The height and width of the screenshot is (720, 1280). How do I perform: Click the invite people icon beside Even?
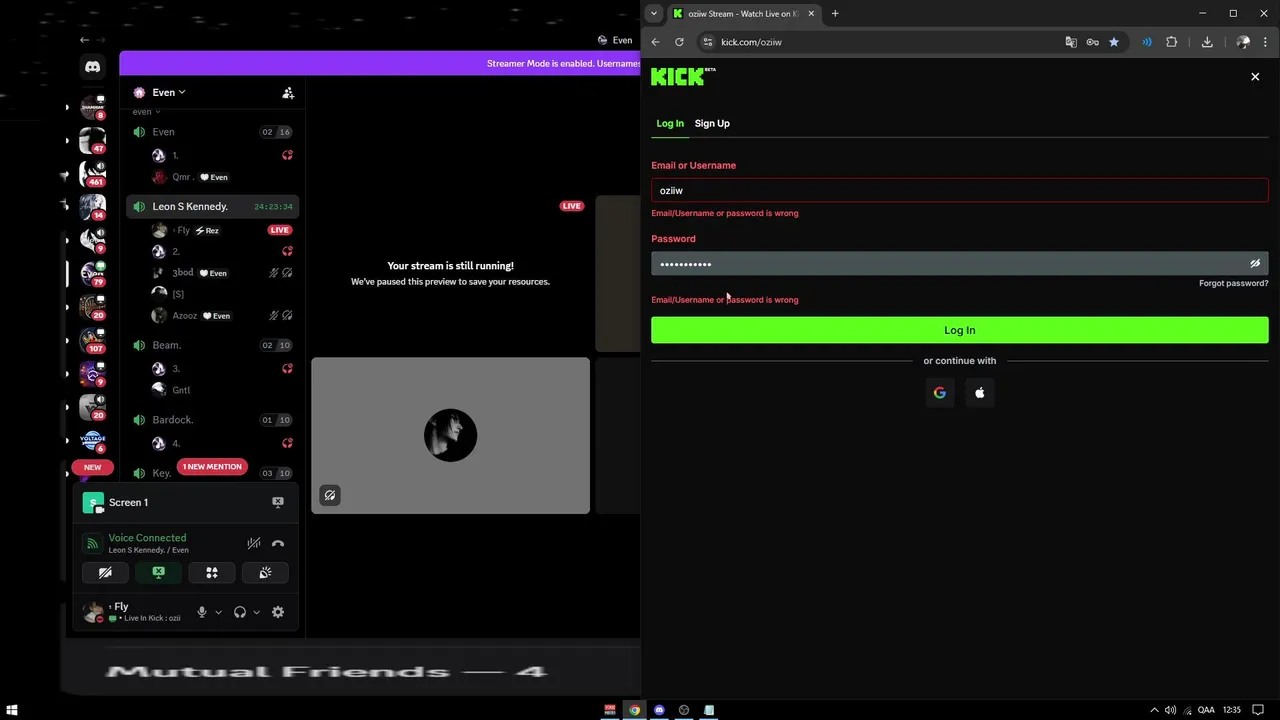click(x=288, y=92)
